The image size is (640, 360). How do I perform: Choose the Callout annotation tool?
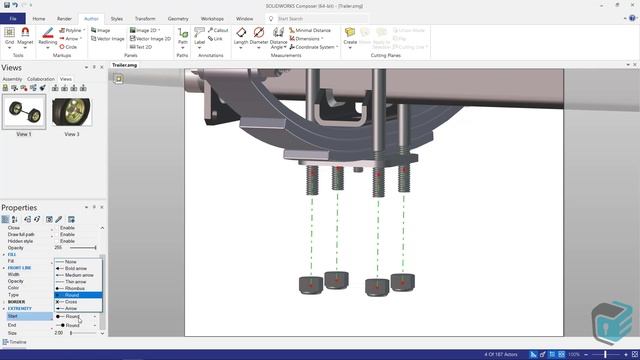pos(218,30)
